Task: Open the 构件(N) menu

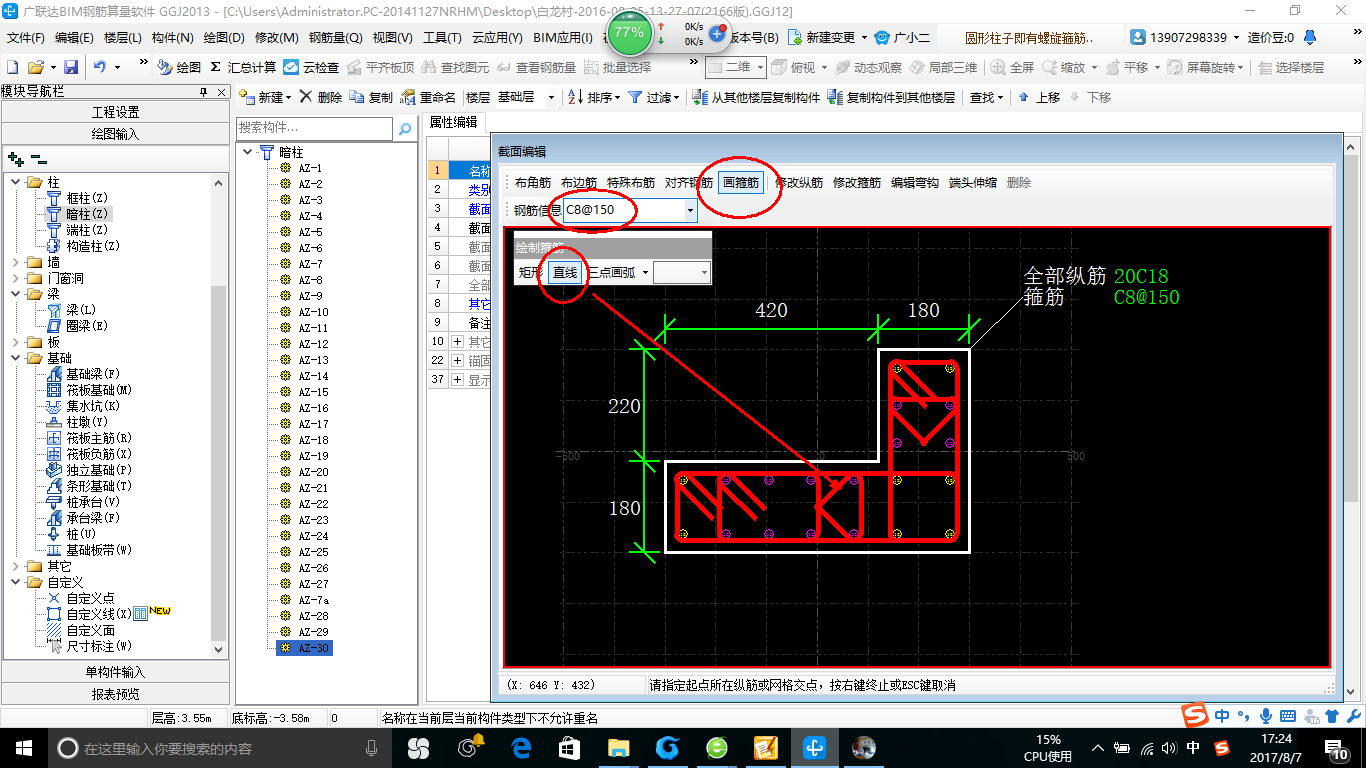Action: coord(173,37)
